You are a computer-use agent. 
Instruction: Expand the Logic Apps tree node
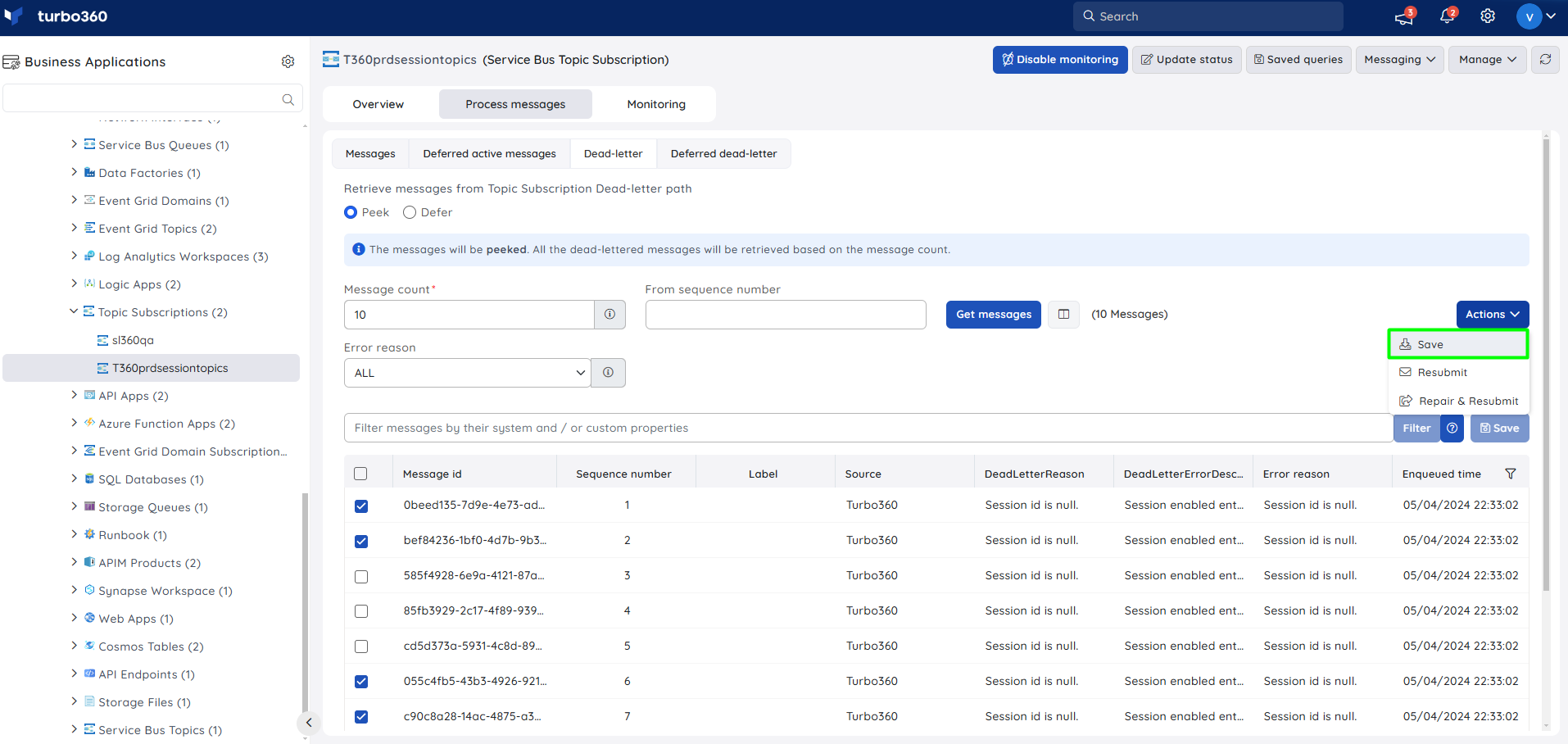click(74, 284)
